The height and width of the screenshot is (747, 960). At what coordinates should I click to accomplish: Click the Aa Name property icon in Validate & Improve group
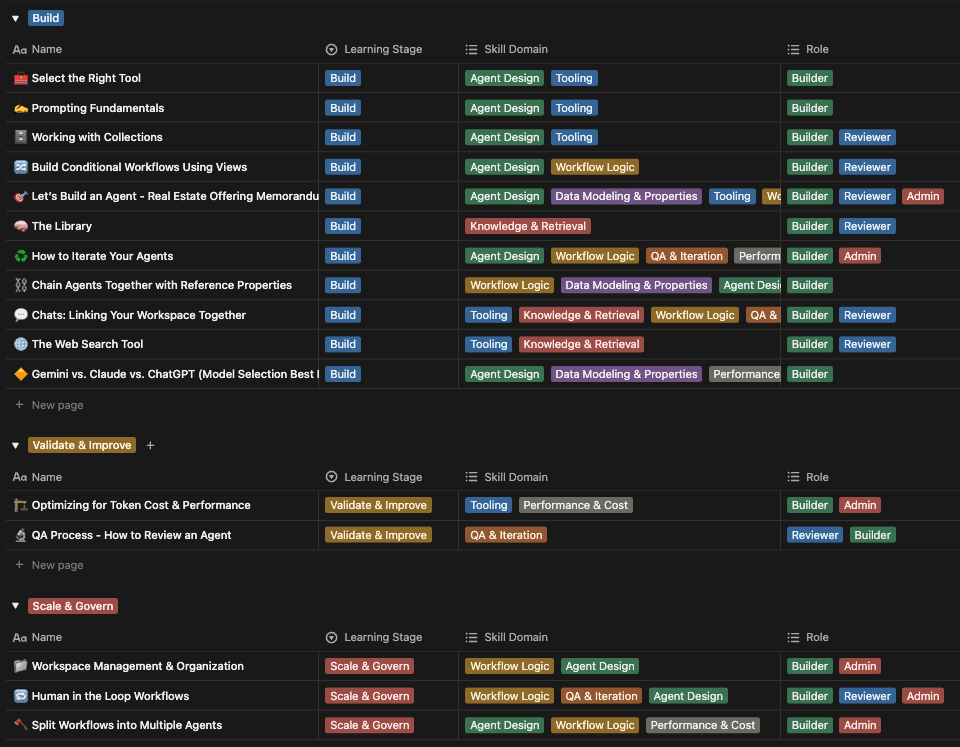20,477
